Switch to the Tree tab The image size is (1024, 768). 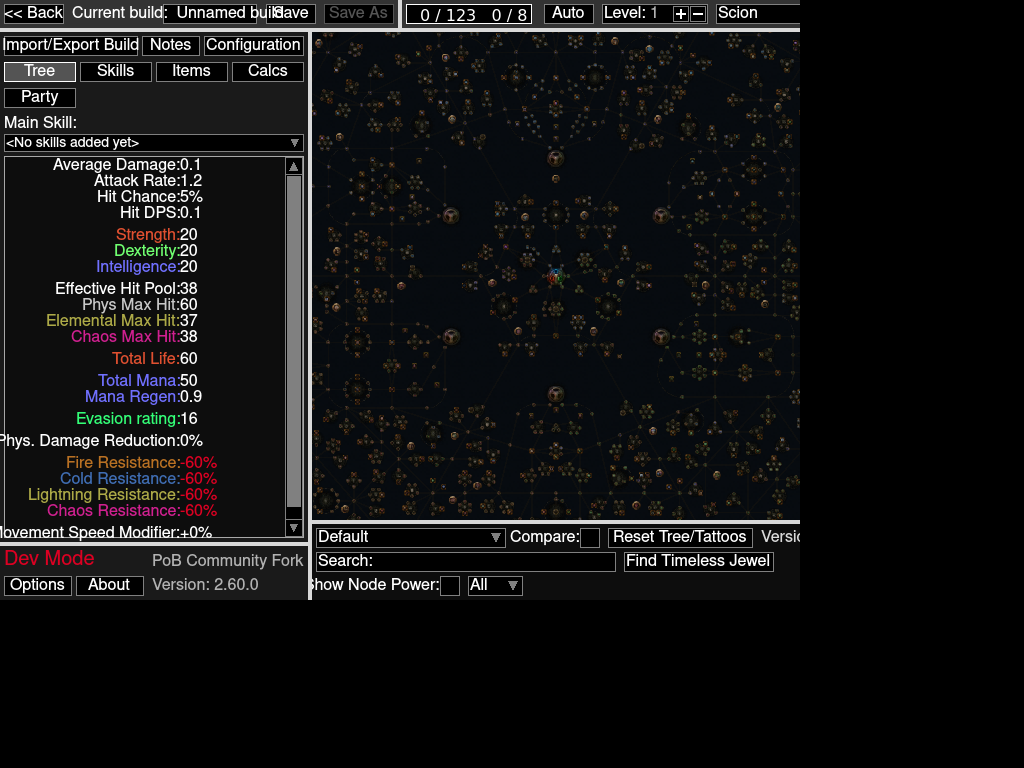[40, 71]
